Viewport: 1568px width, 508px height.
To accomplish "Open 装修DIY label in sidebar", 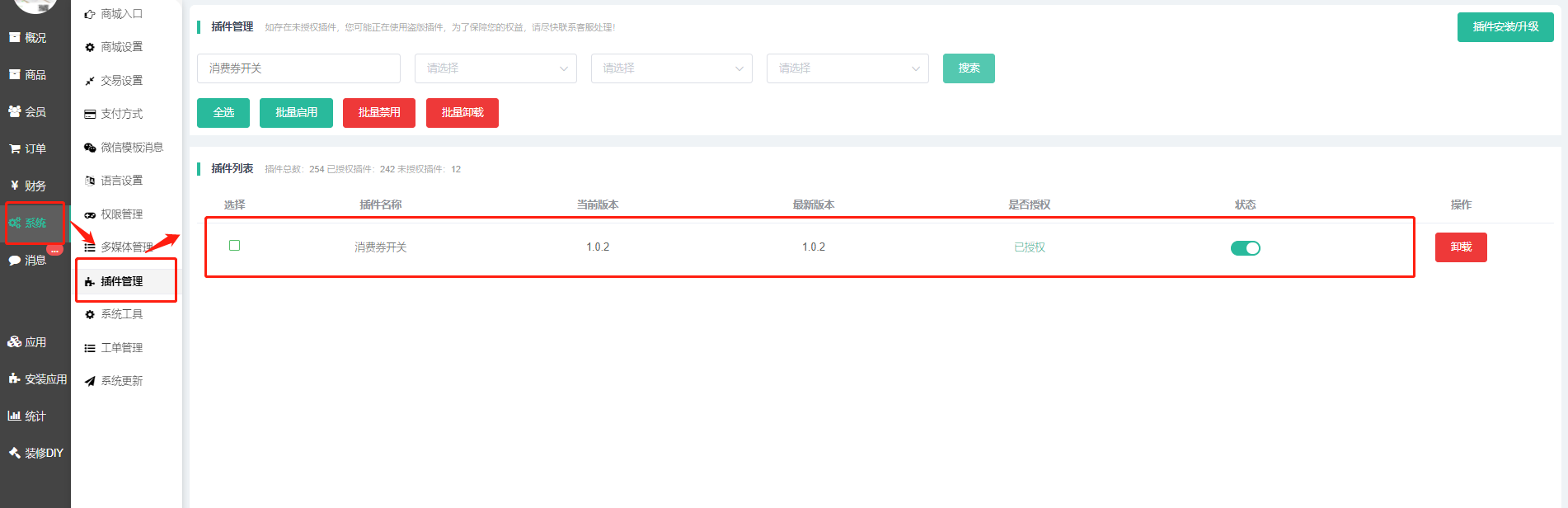I will point(44,454).
